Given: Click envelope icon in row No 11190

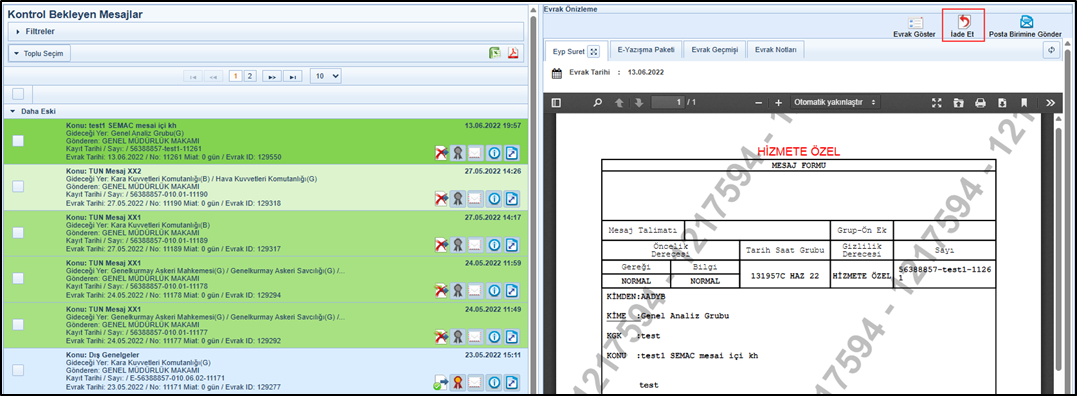Looking at the screenshot, I should pyautogui.click(x=475, y=198).
